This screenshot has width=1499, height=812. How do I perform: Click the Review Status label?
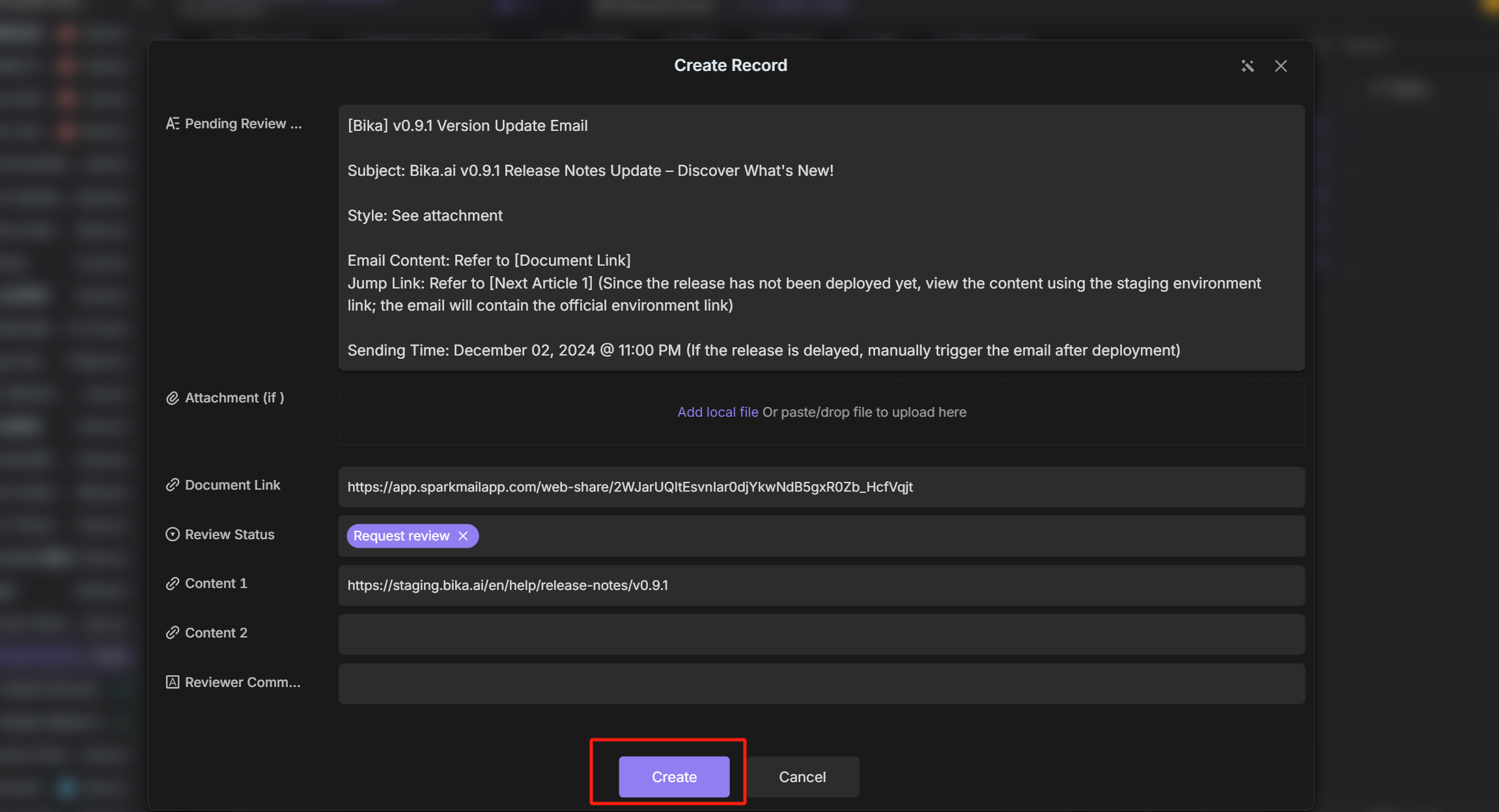pyautogui.click(x=229, y=535)
